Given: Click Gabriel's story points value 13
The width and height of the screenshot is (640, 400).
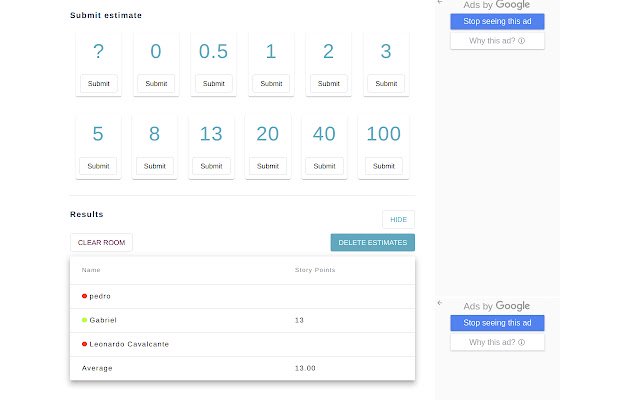Looking at the screenshot, I should pyautogui.click(x=299, y=320).
